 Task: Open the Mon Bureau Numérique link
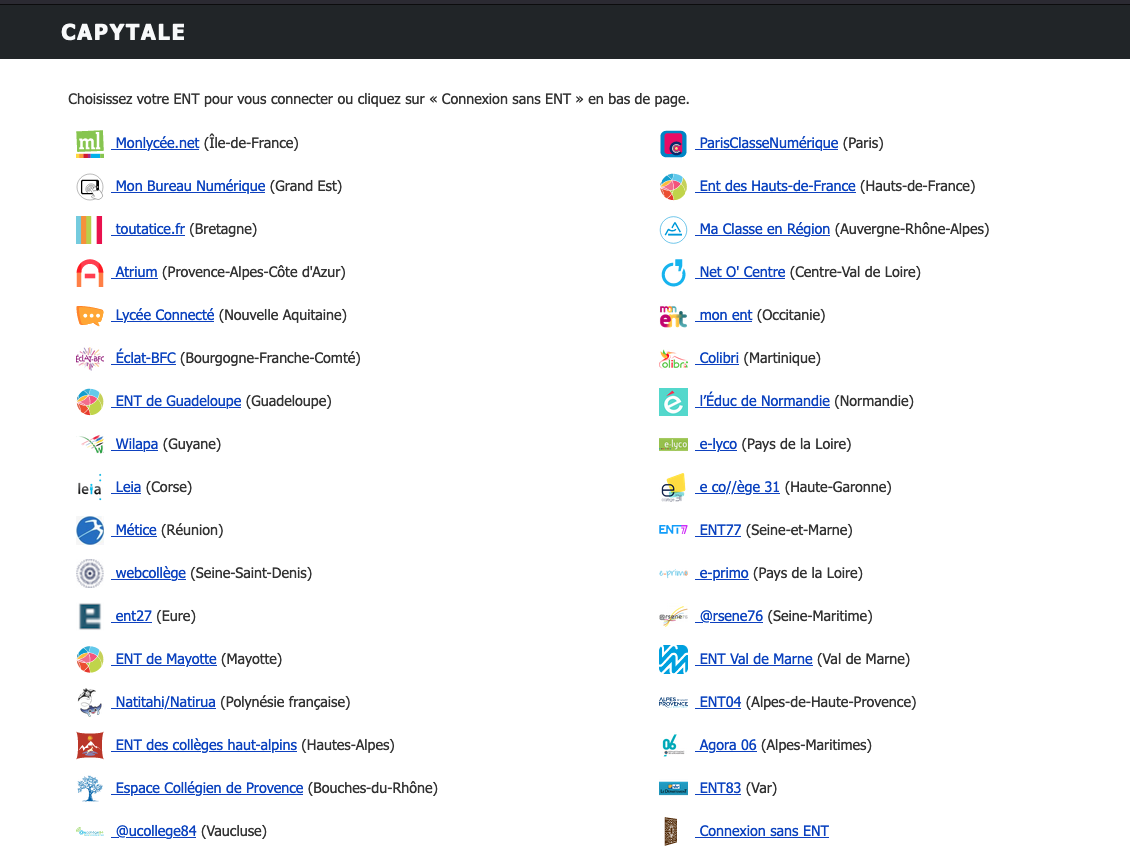click(190, 186)
